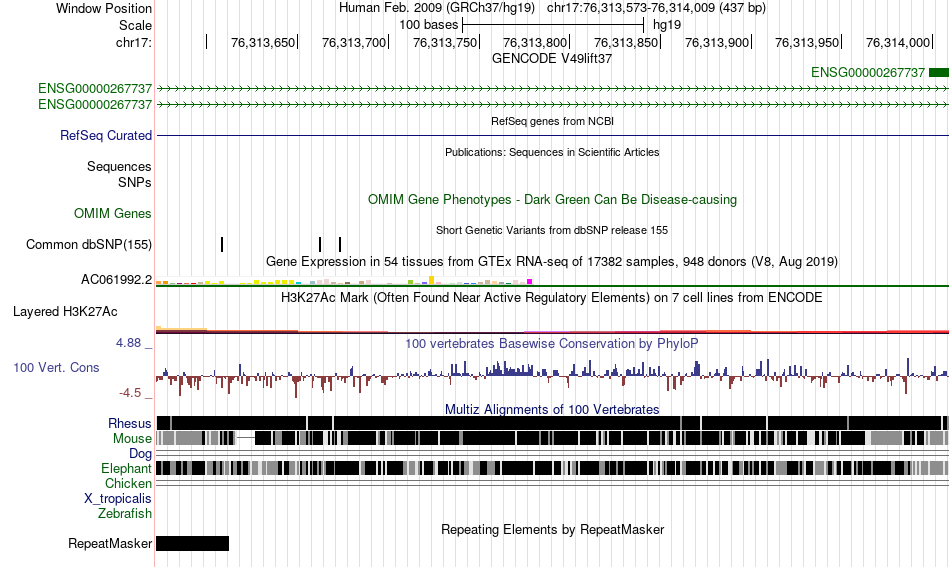Image resolution: width=950 pixels, height=567 pixels.
Task: Click the 100 bases scale bar
Action: coord(553,25)
